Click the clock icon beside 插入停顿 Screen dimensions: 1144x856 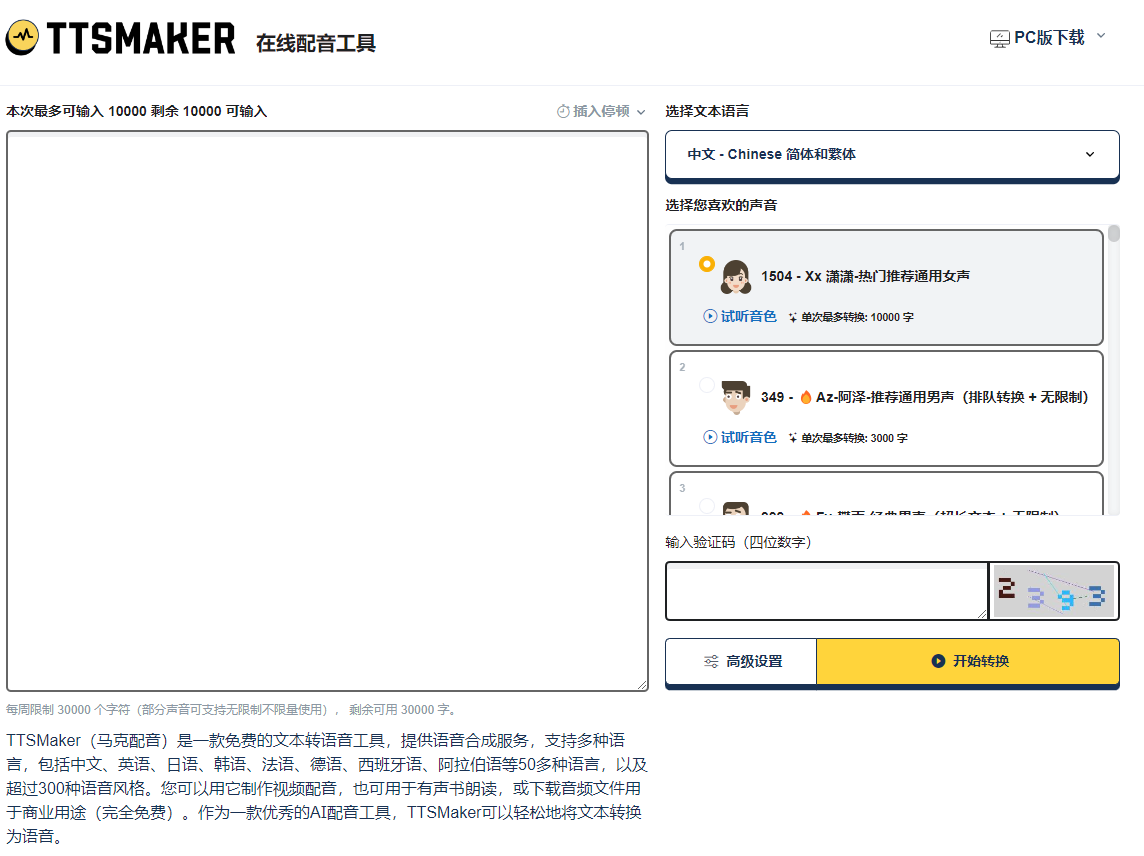coord(563,111)
